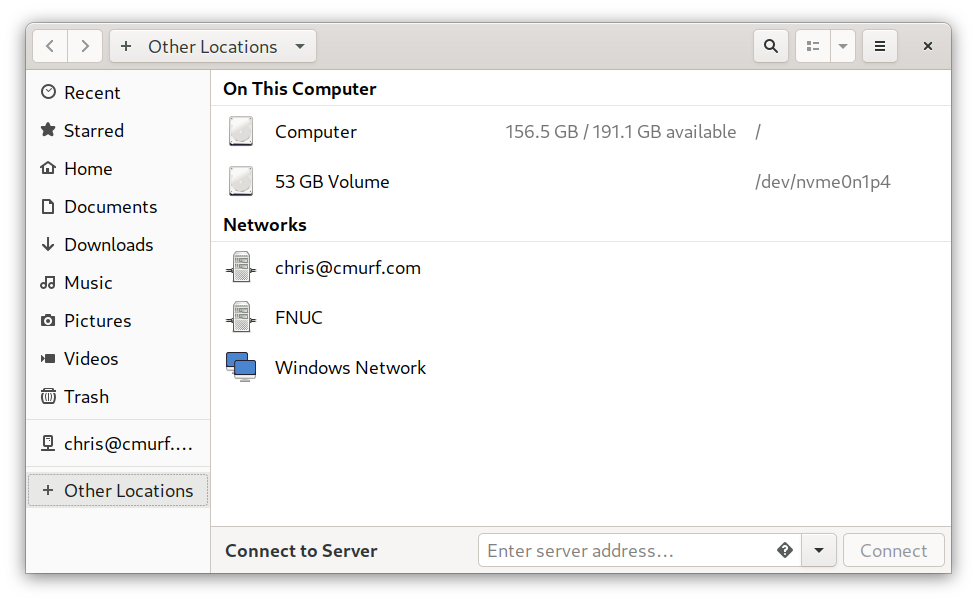977x602 pixels.
Task: Go back with left arrow button
Action: (50, 46)
